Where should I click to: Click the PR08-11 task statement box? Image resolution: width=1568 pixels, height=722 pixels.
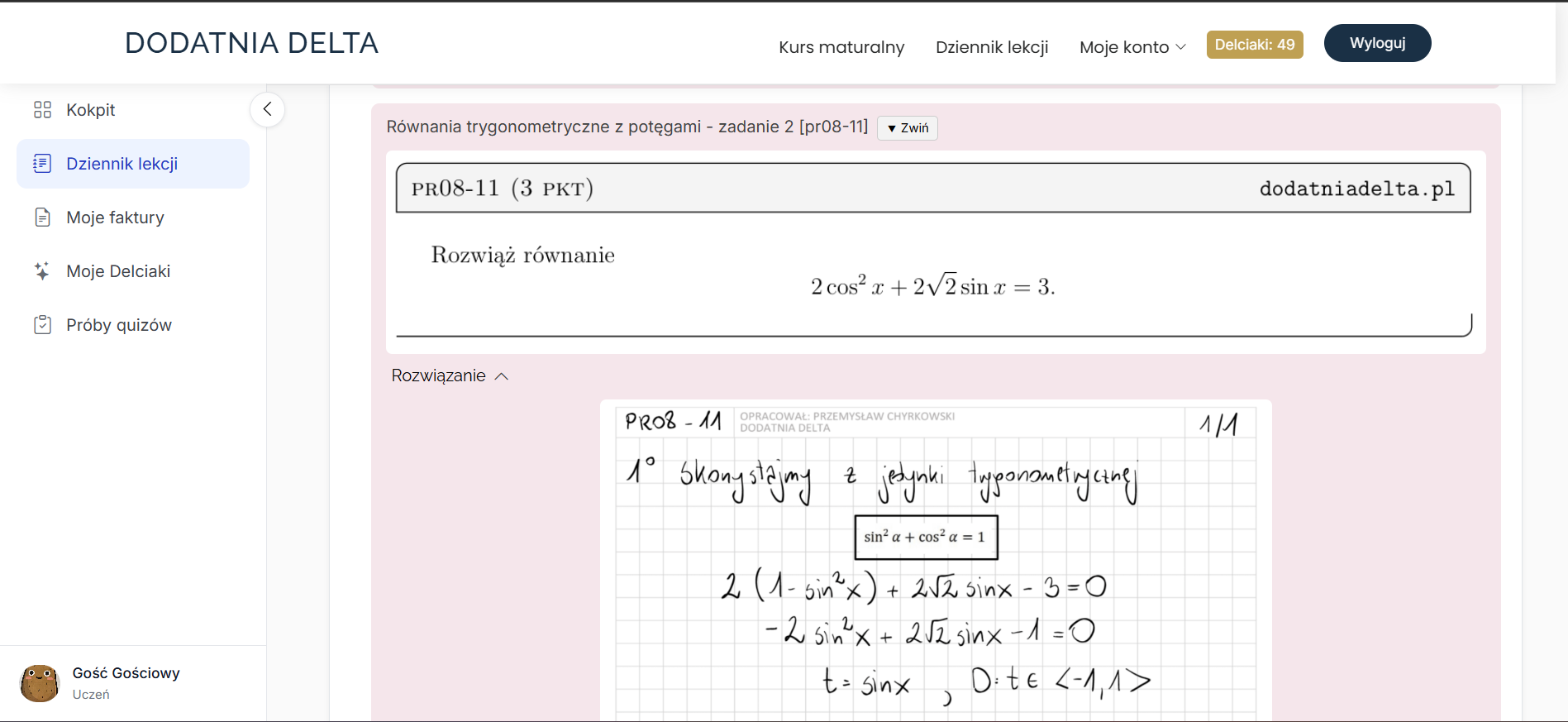click(936, 252)
